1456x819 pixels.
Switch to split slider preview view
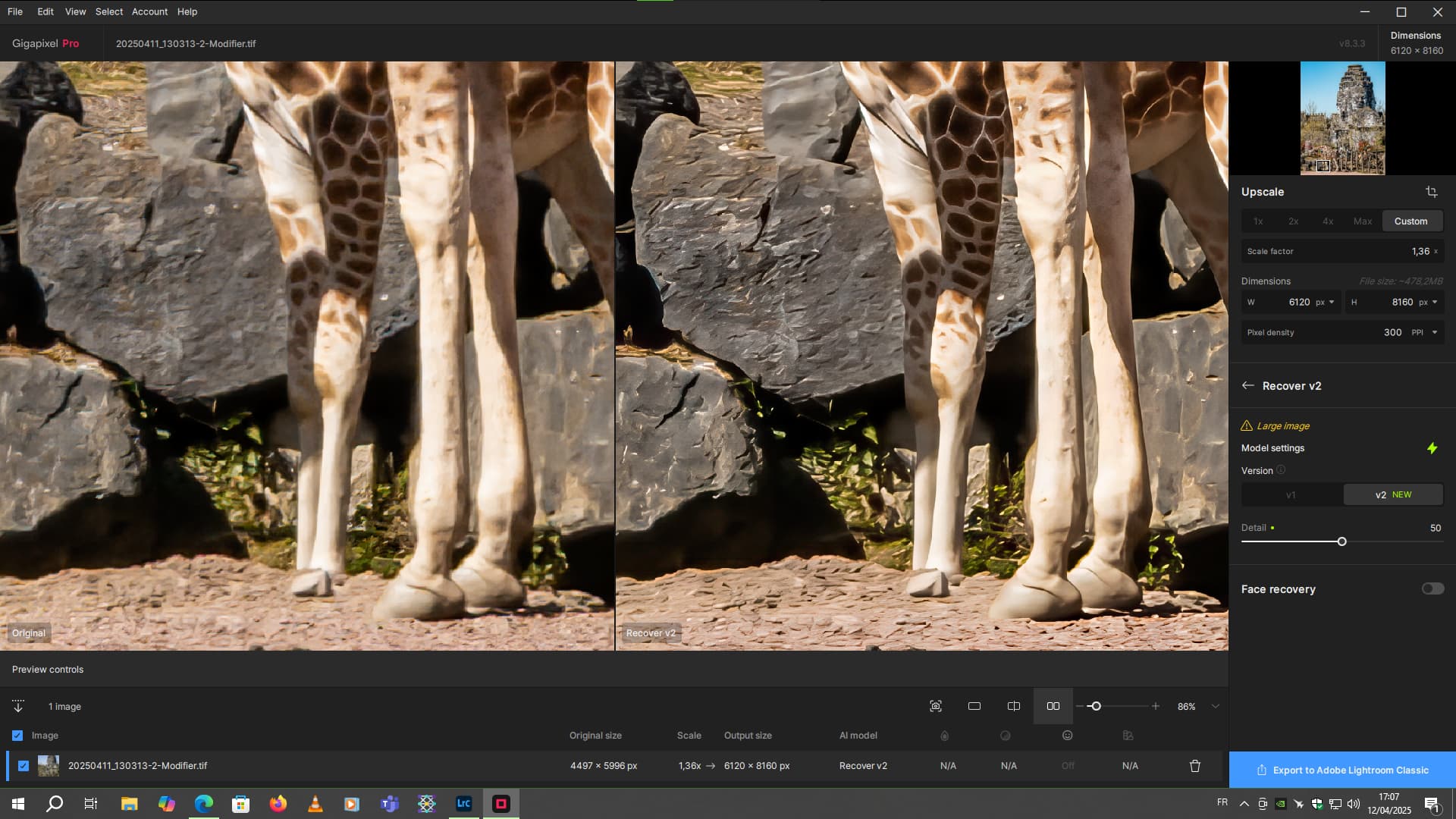(x=1014, y=706)
